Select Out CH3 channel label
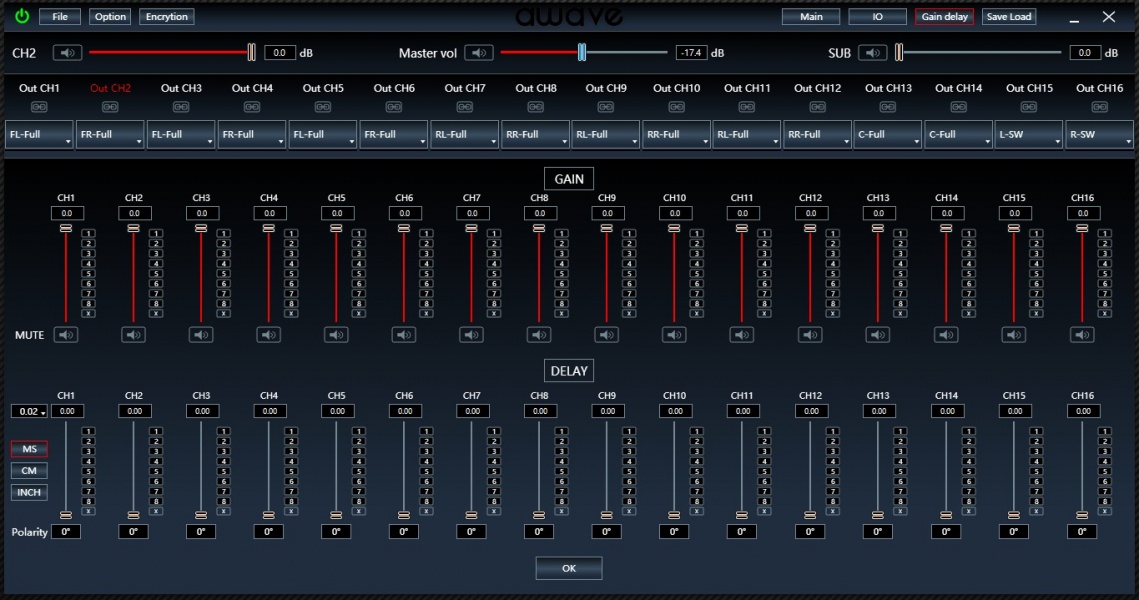1139x600 pixels. pos(181,88)
